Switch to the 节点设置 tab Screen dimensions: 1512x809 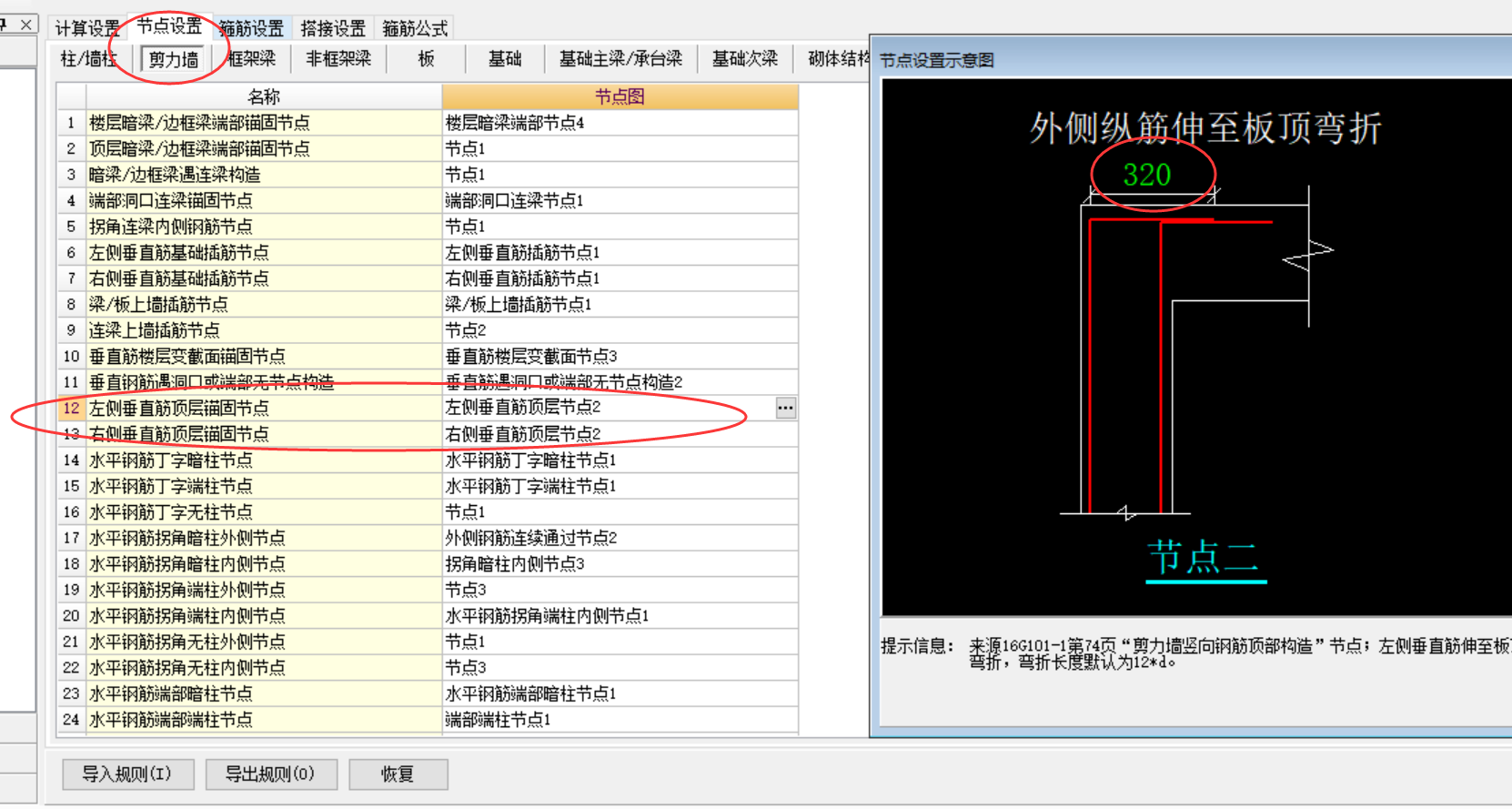point(169,26)
